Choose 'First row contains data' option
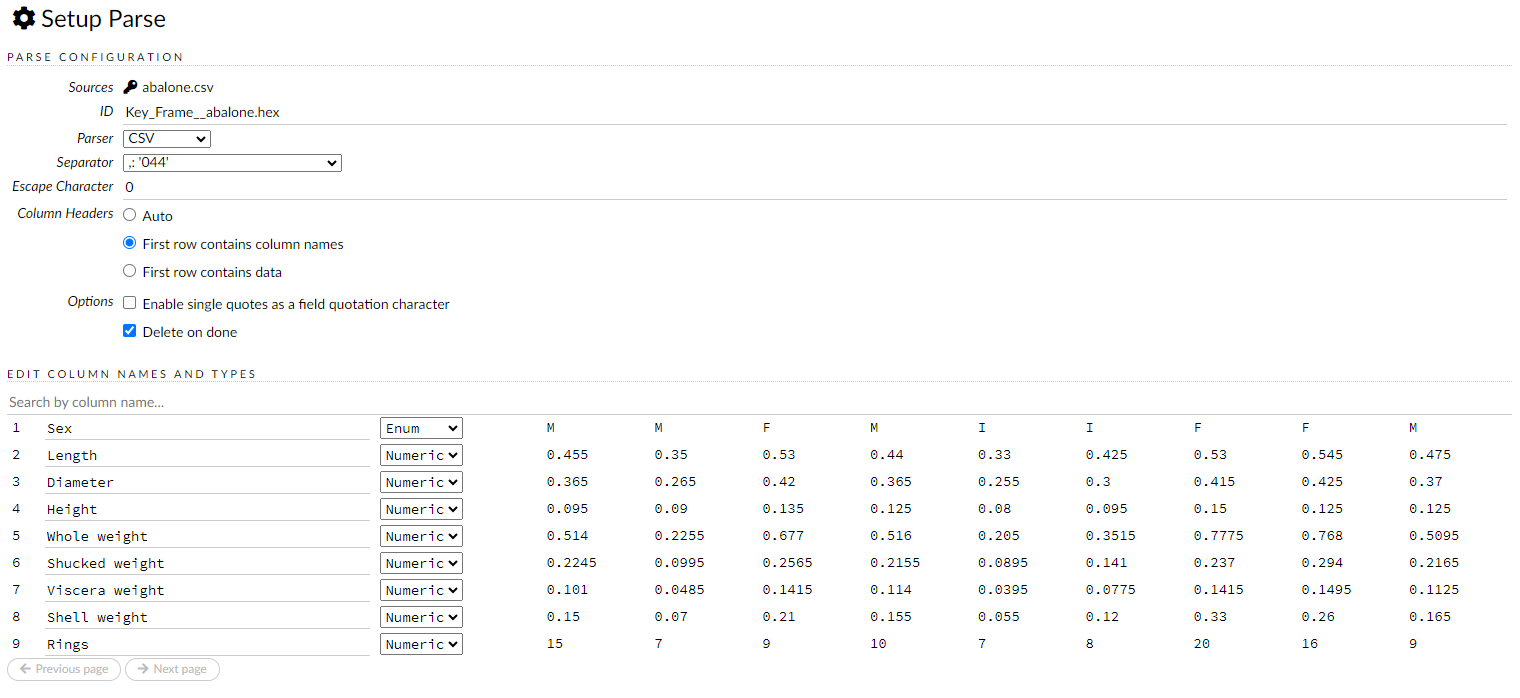This screenshot has height=698, width=1520. (x=129, y=271)
